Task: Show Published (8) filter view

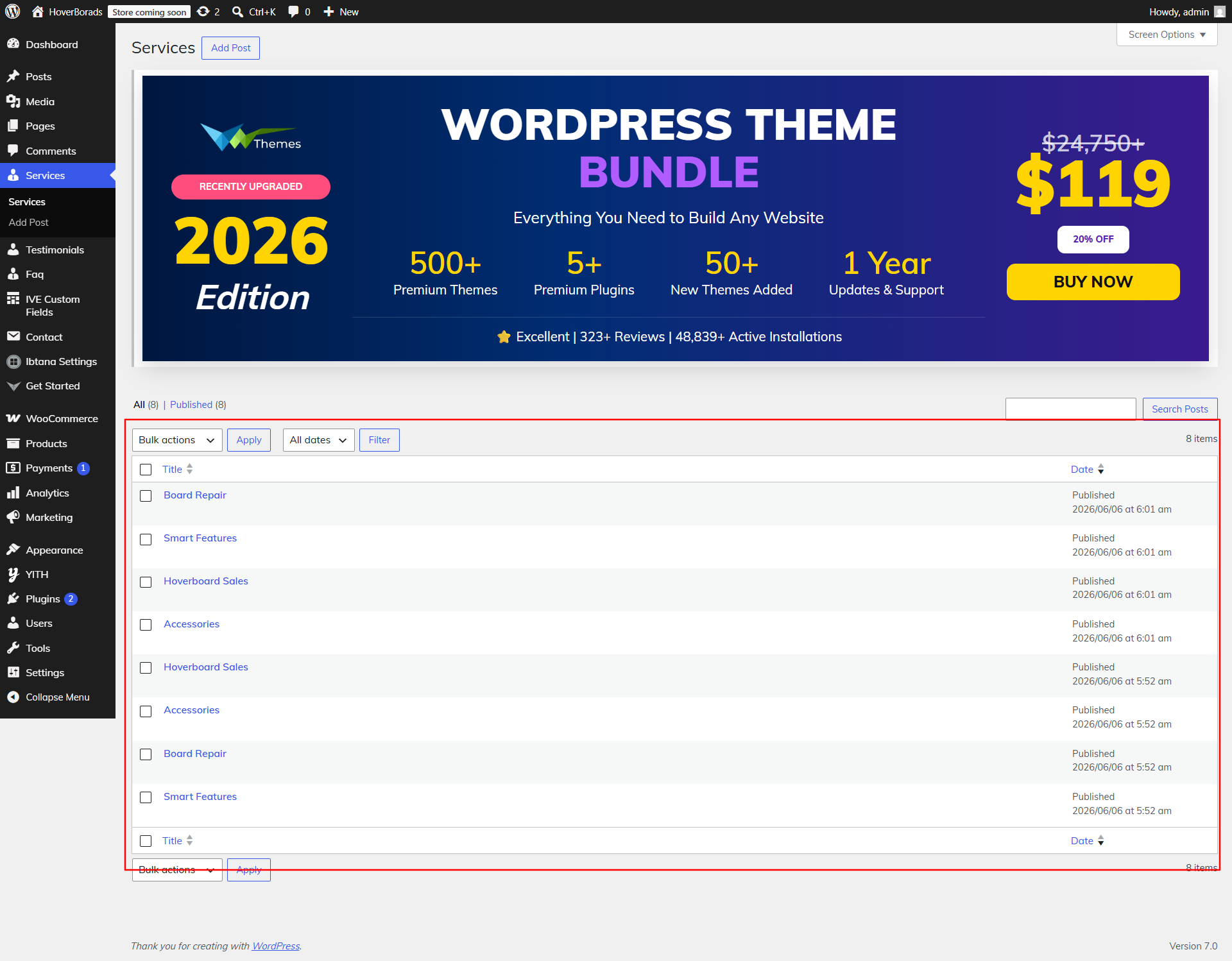Action: (x=198, y=404)
